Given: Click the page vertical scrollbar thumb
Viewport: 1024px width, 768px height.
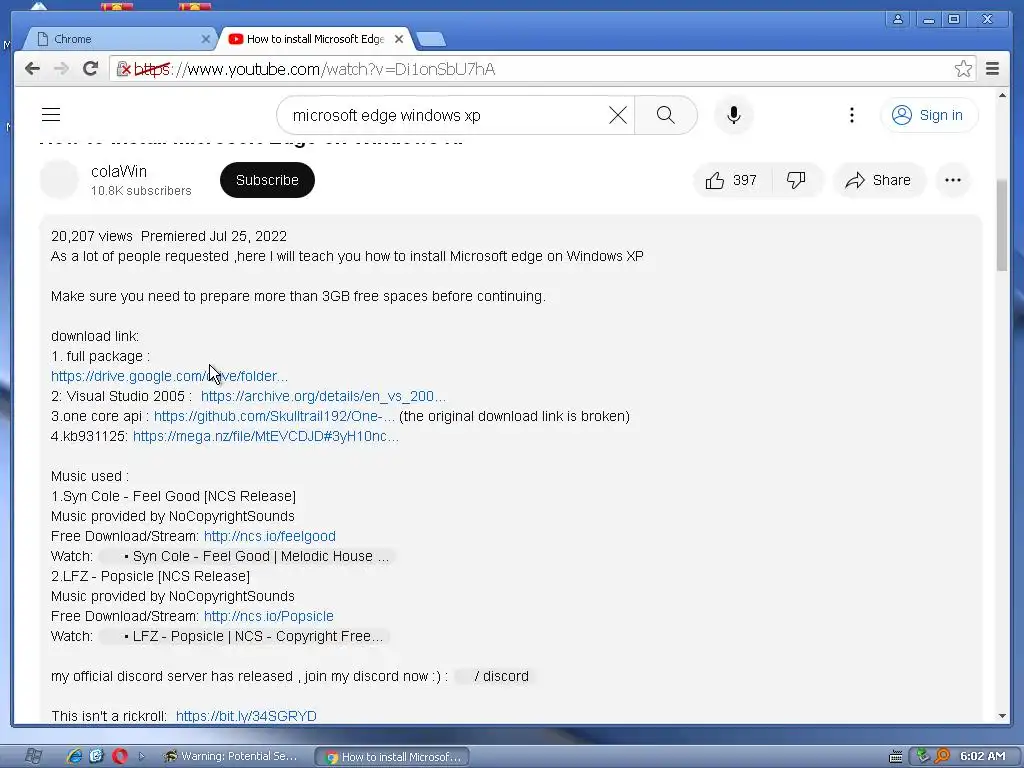Looking at the screenshot, I should pyautogui.click(x=1002, y=226).
